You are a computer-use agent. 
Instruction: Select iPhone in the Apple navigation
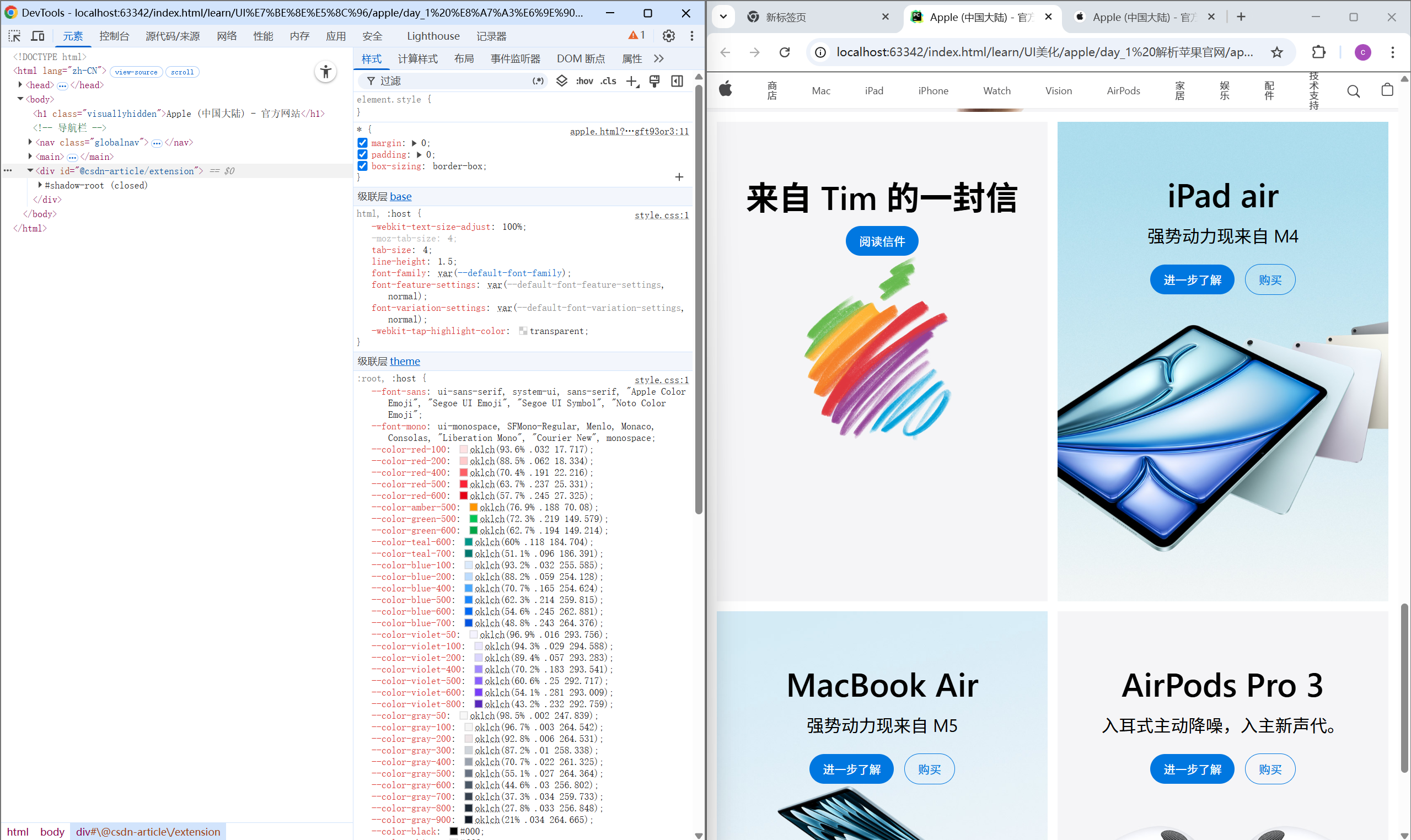[x=933, y=91]
